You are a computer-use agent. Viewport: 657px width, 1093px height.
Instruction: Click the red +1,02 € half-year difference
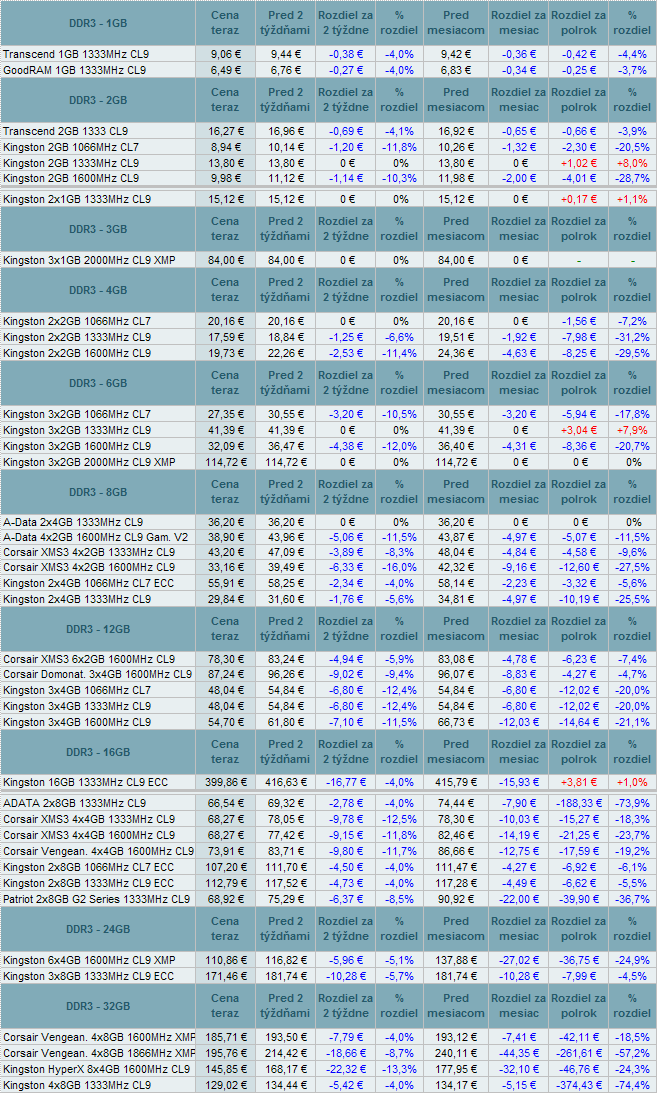(579, 163)
